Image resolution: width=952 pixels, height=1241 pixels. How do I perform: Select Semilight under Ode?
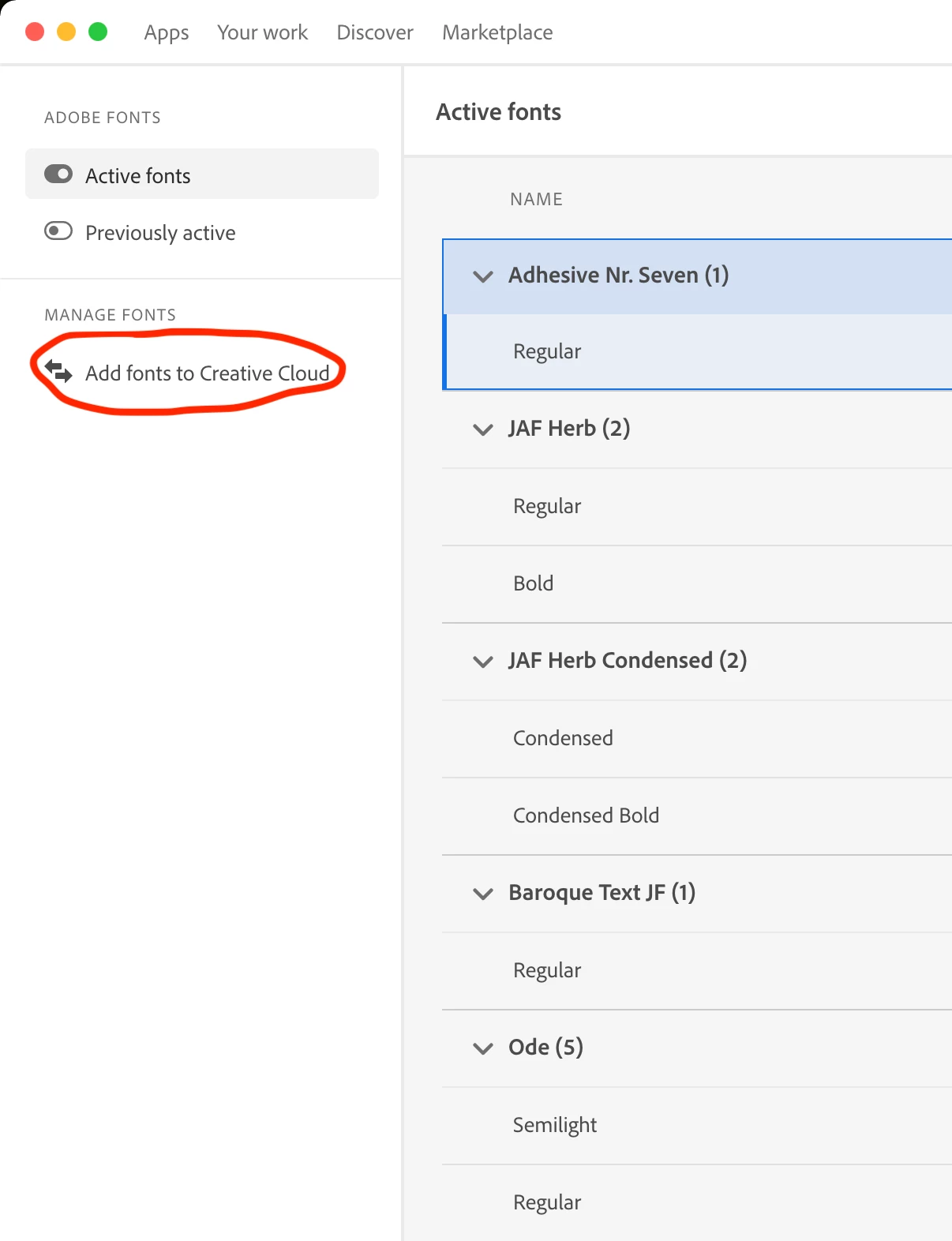coord(697,1125)
